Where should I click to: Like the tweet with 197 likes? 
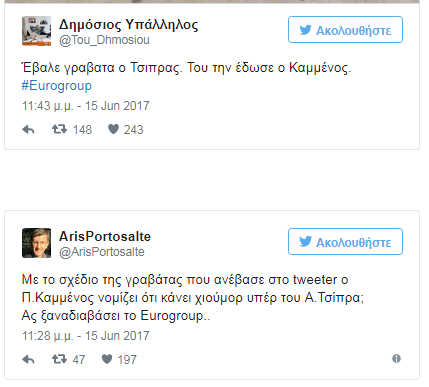tap(107, 359)
